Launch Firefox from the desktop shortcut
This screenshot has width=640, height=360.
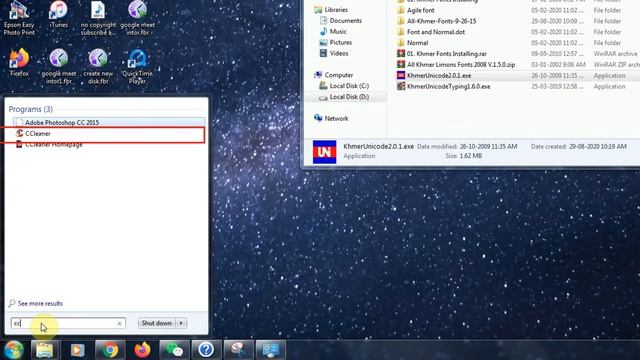19,62
